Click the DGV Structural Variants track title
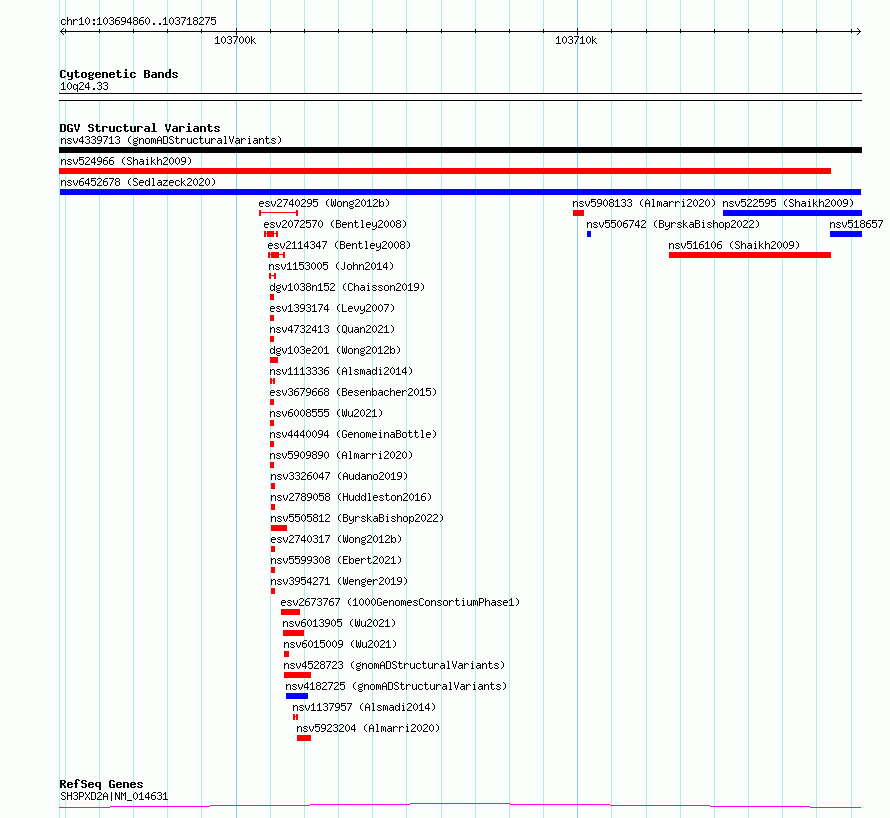 coord(140,128)
